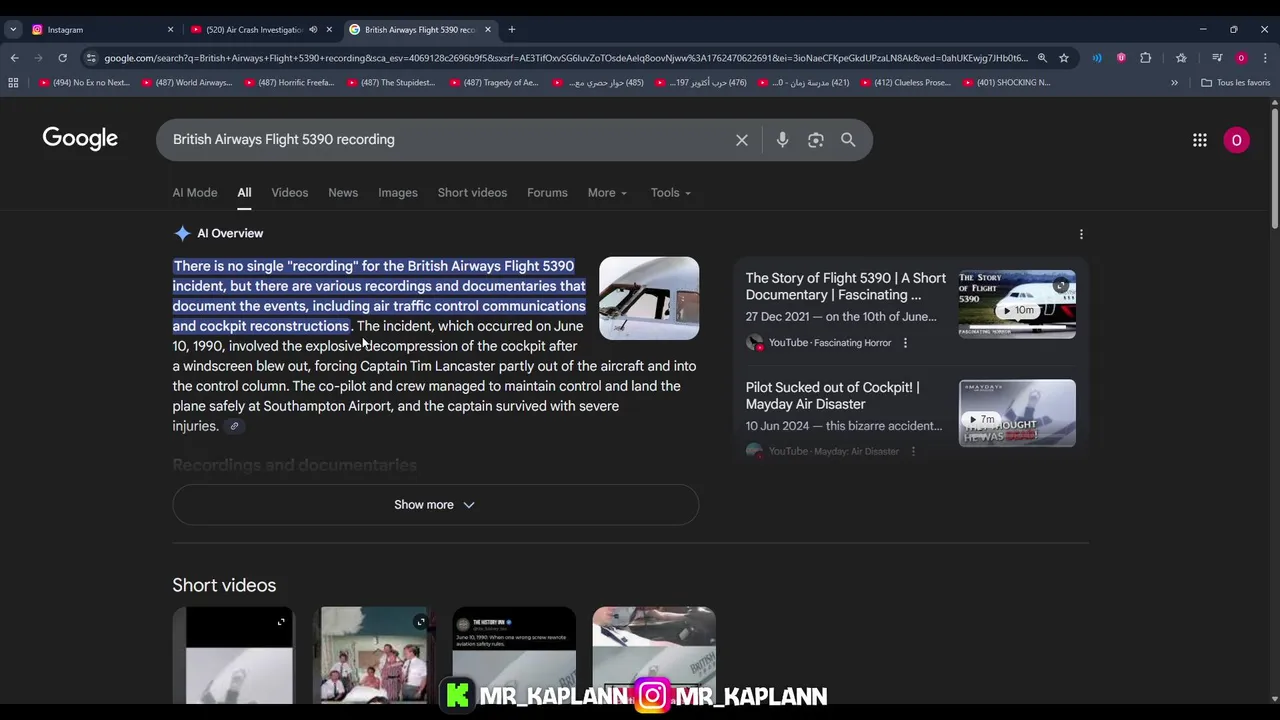The width and height of the screenshot is (1280, 720).
Task: Click the source link chip after 'injuries.'
Action: (x=234, y=426)
